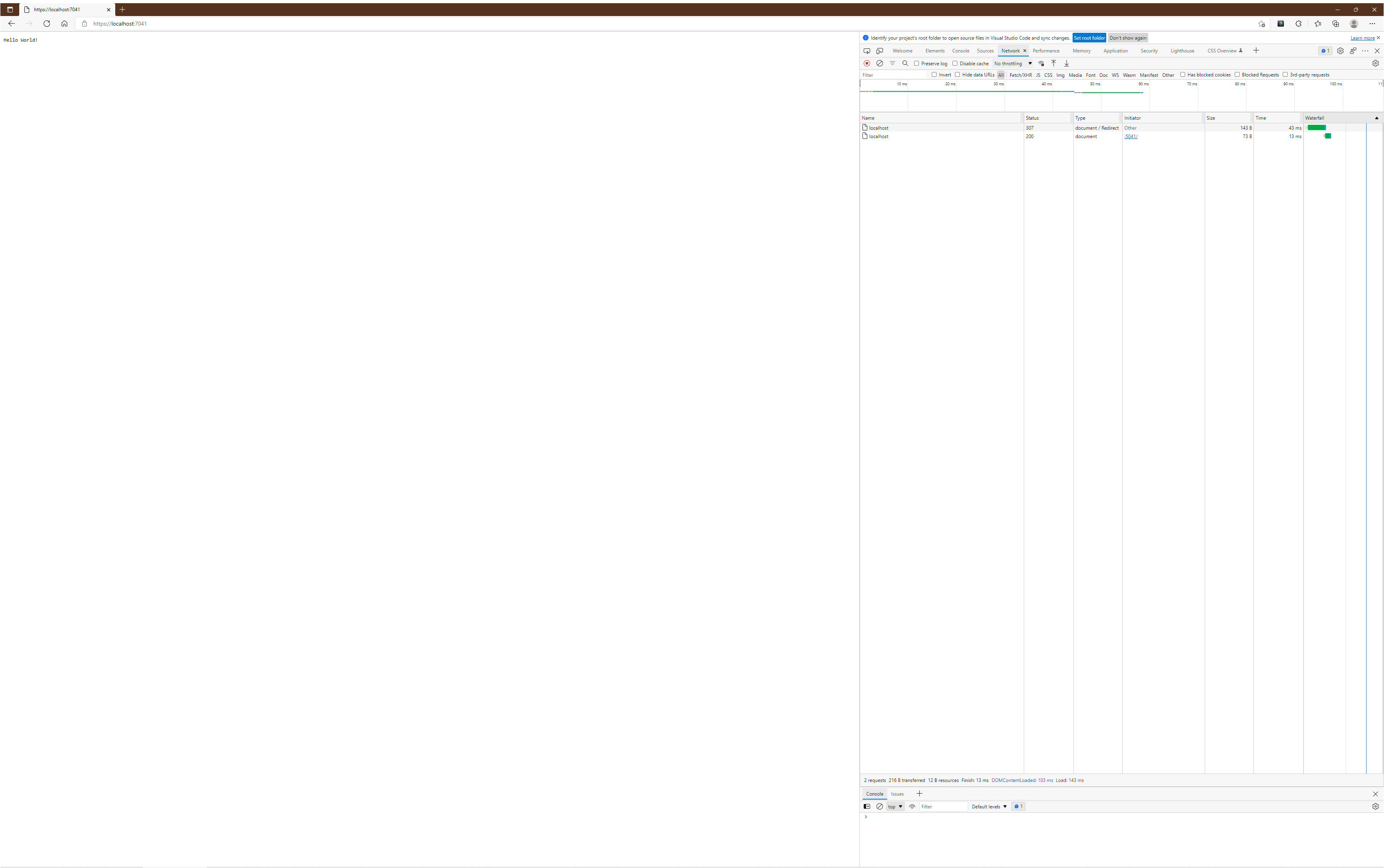The height and width of the screenshot is (868, 1384).
Task: Open network search magnifier
Action: pyautogui.click(x=905, y=63)
